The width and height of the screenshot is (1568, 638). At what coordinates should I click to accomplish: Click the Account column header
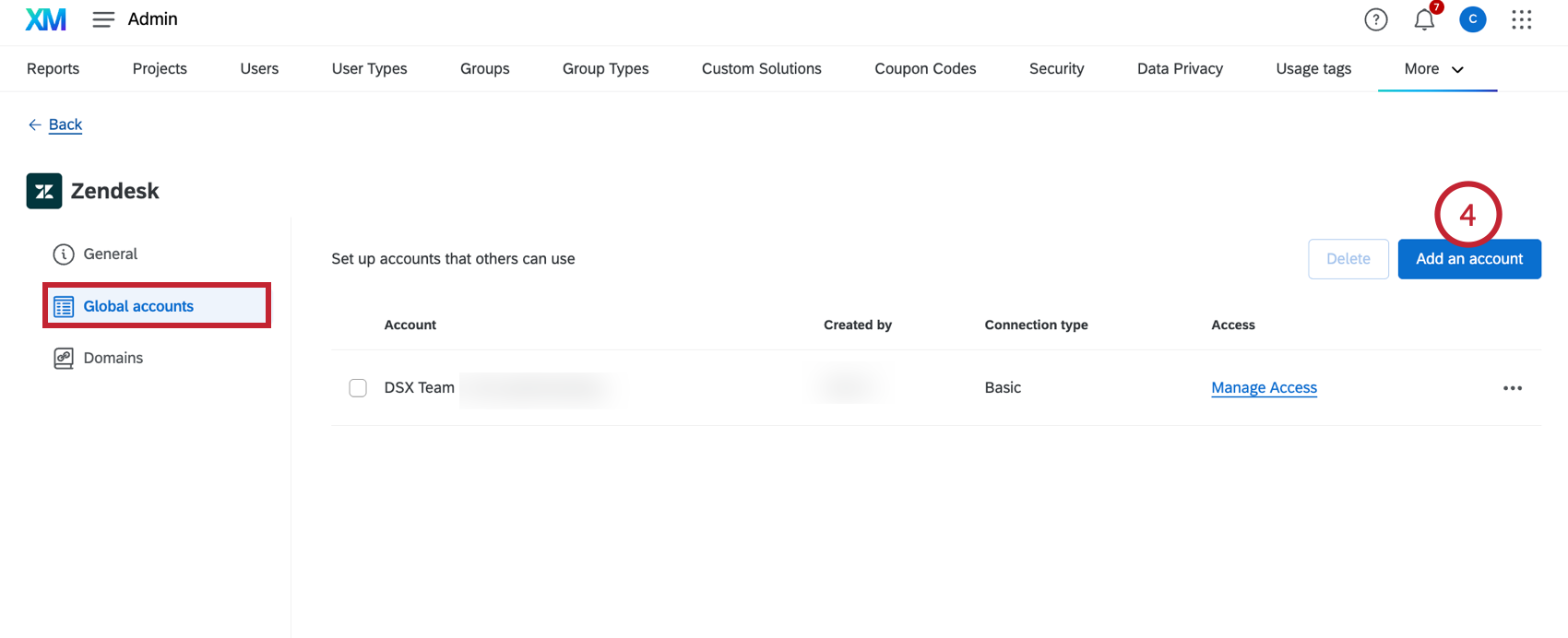click(410, 325)
